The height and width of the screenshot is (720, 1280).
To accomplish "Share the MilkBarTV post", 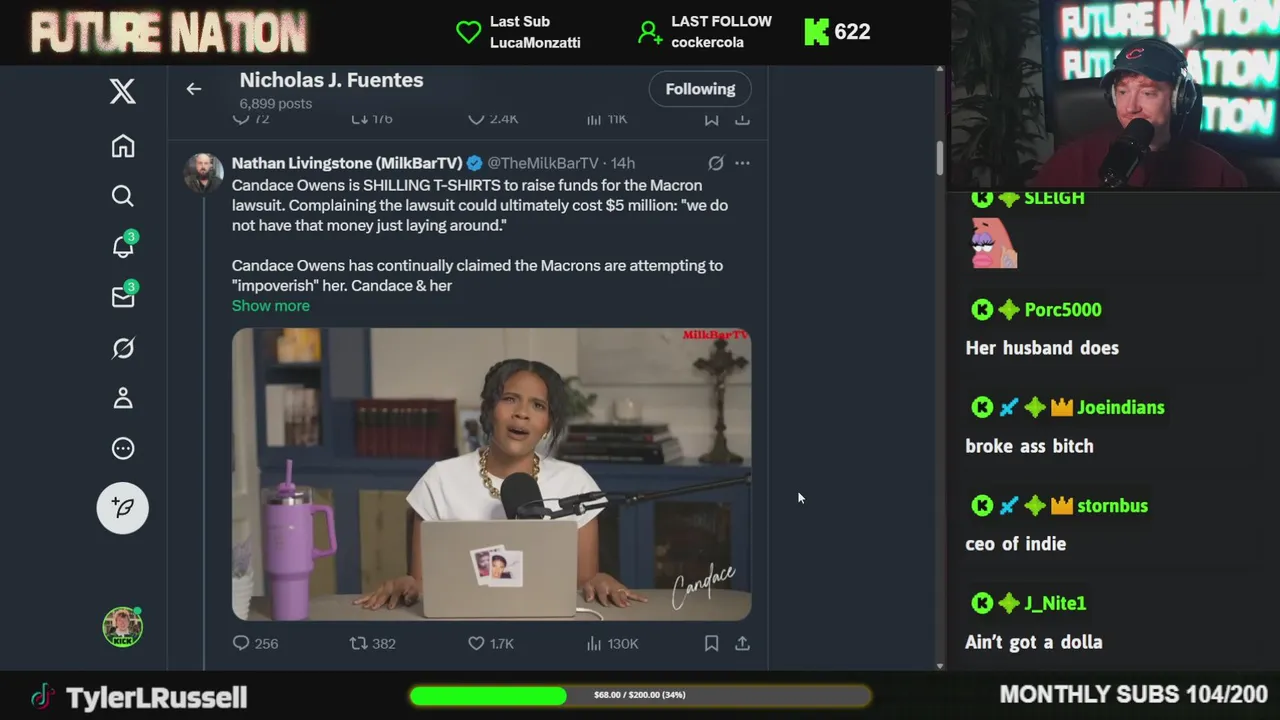I will click(x=742, y=644).
